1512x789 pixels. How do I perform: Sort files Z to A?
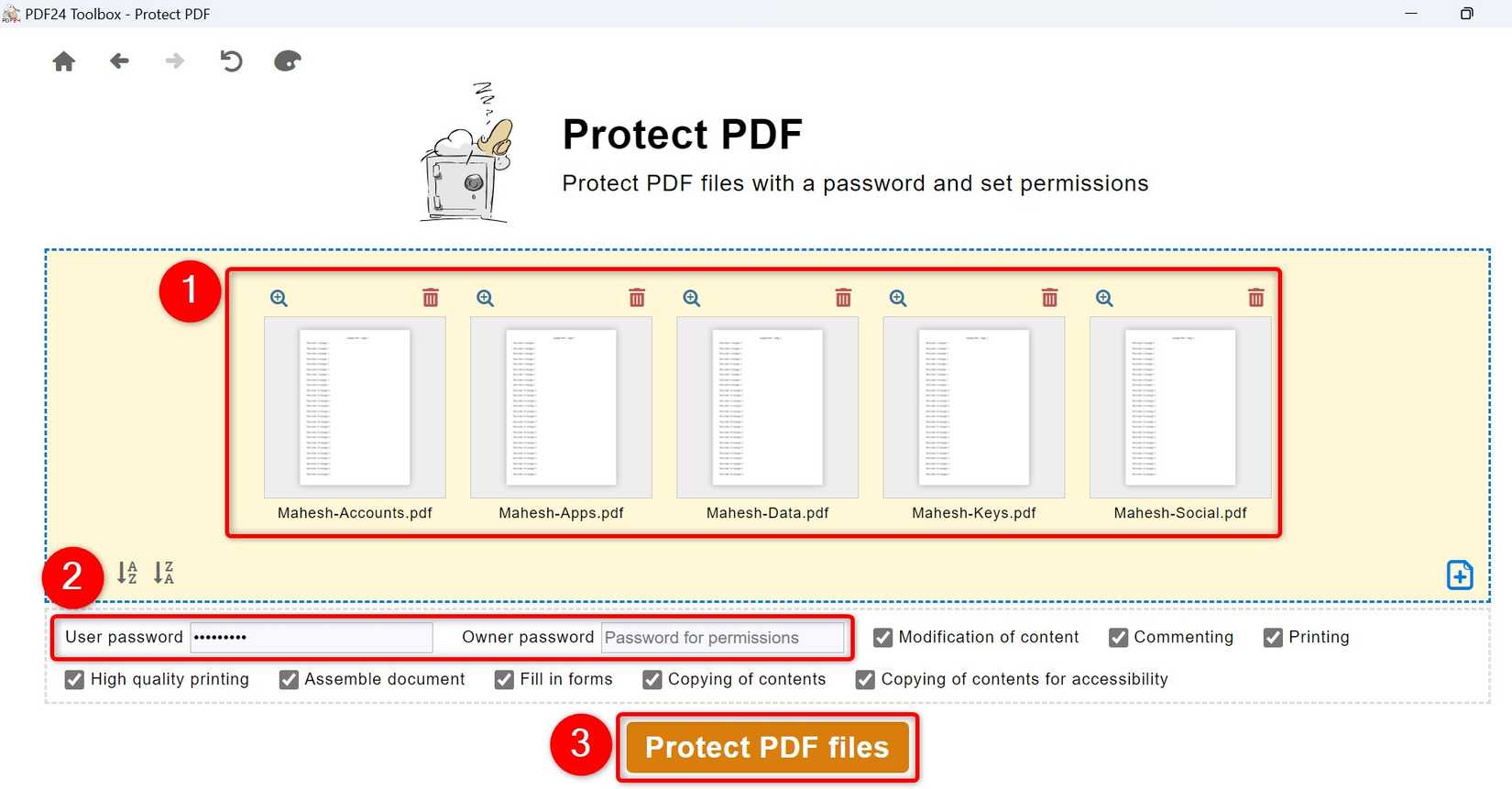(x=164, y=573)
